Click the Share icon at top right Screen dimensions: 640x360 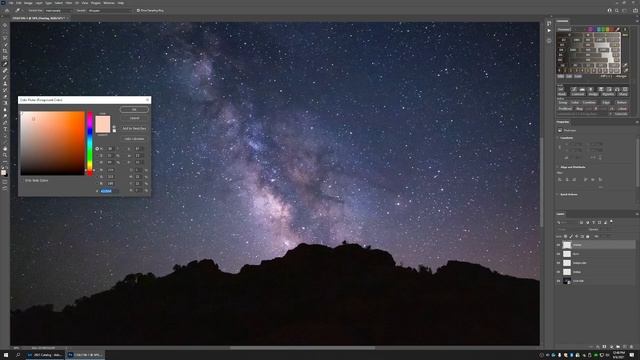pos(635,11)
